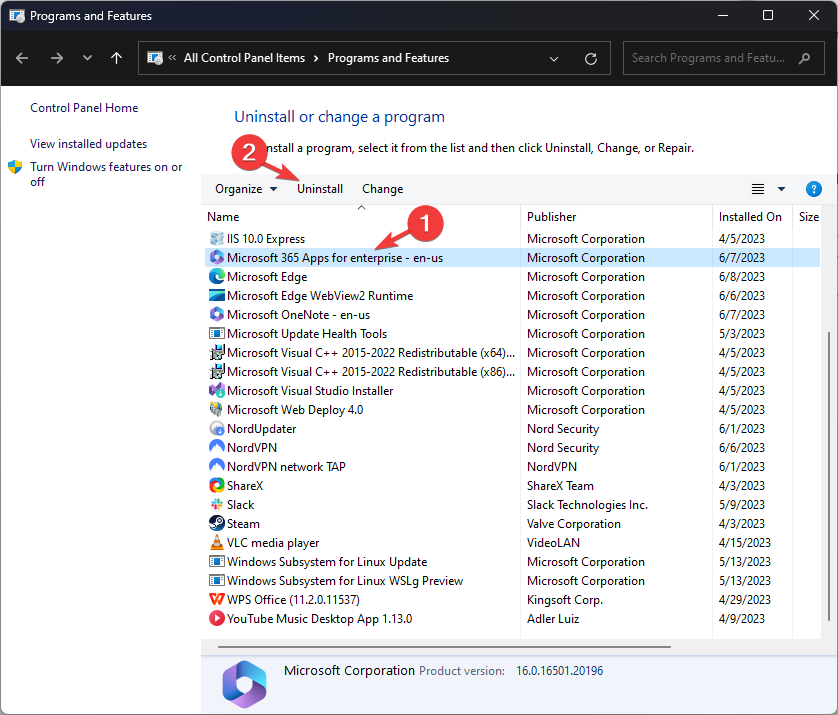The image size is (838, 715).
Task: Sort by the Publisher column header
Action: pos(552,216)
